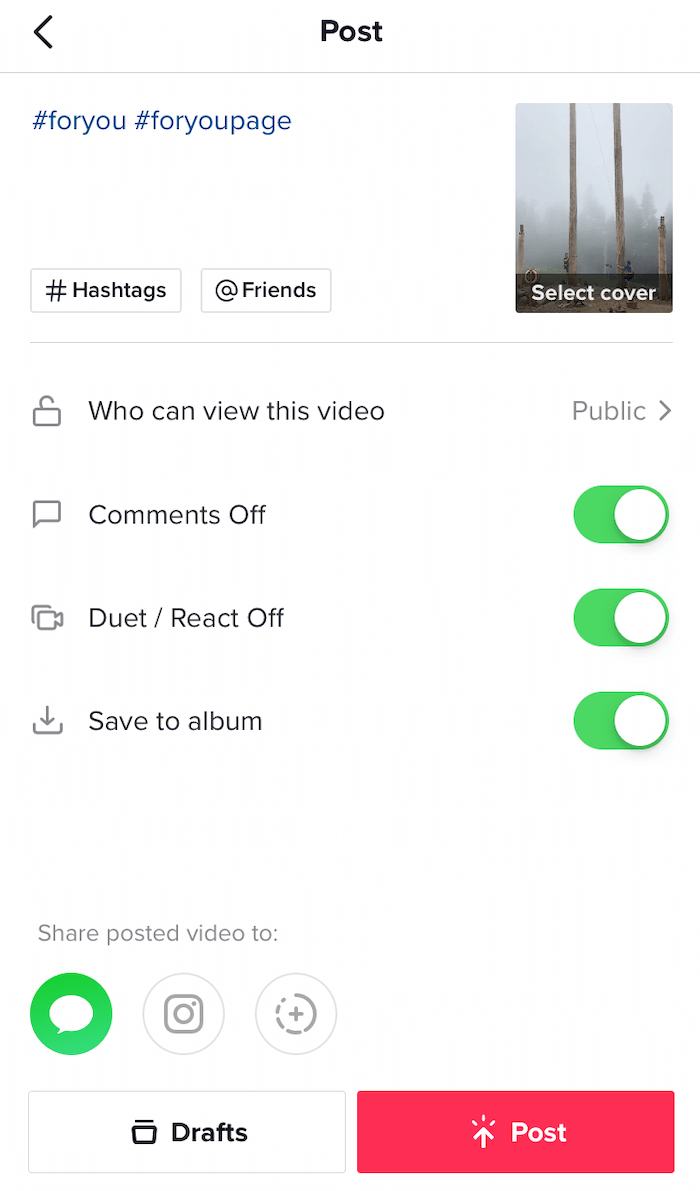This screenshot has width=700, height=1191.
Task: Click the padlock privacy icon
Action: (x=47, y=411)
